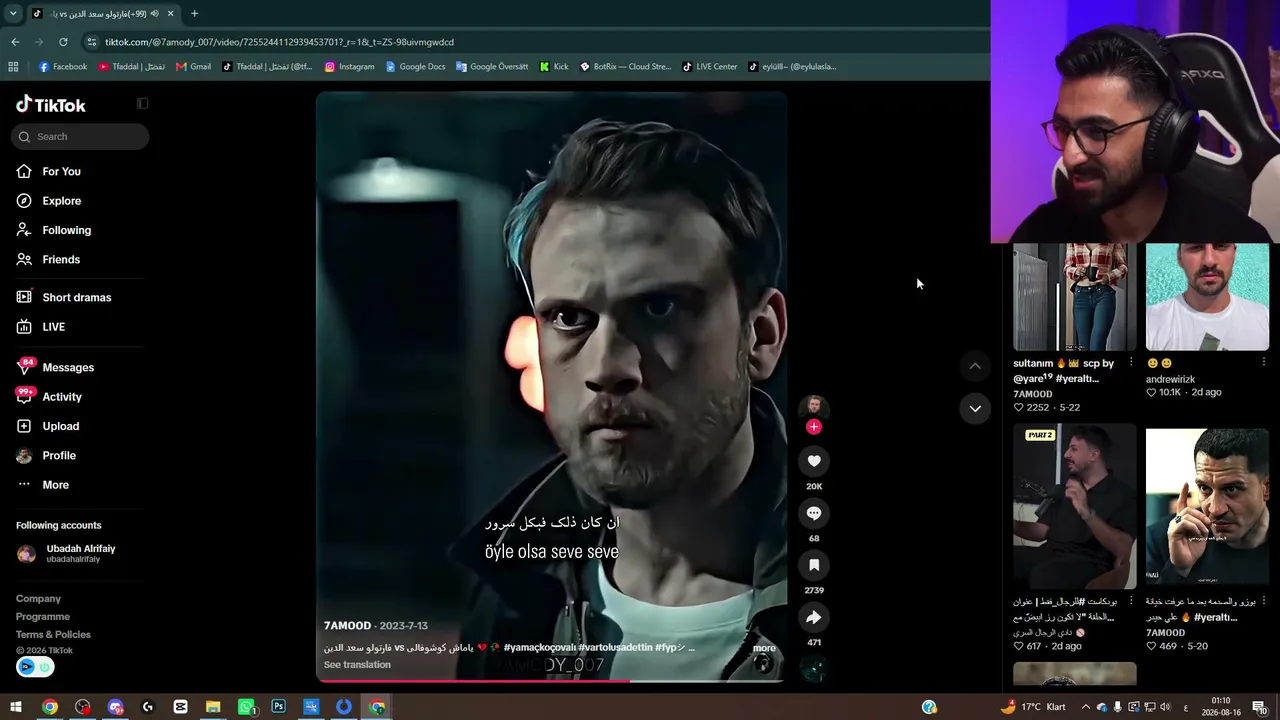Open the Windows Start menu
Screen dimensions: 1280x720
tap(16, 707)
